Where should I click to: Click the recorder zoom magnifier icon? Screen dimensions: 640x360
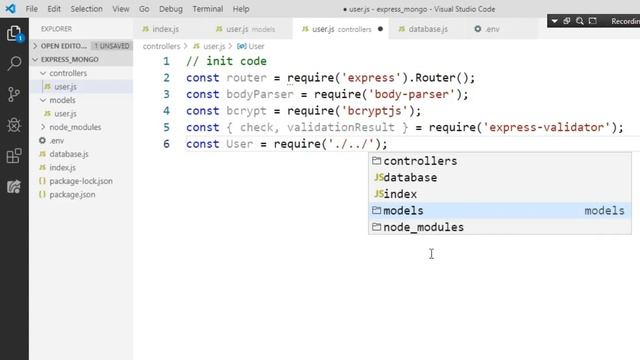(x=580, y=21)
